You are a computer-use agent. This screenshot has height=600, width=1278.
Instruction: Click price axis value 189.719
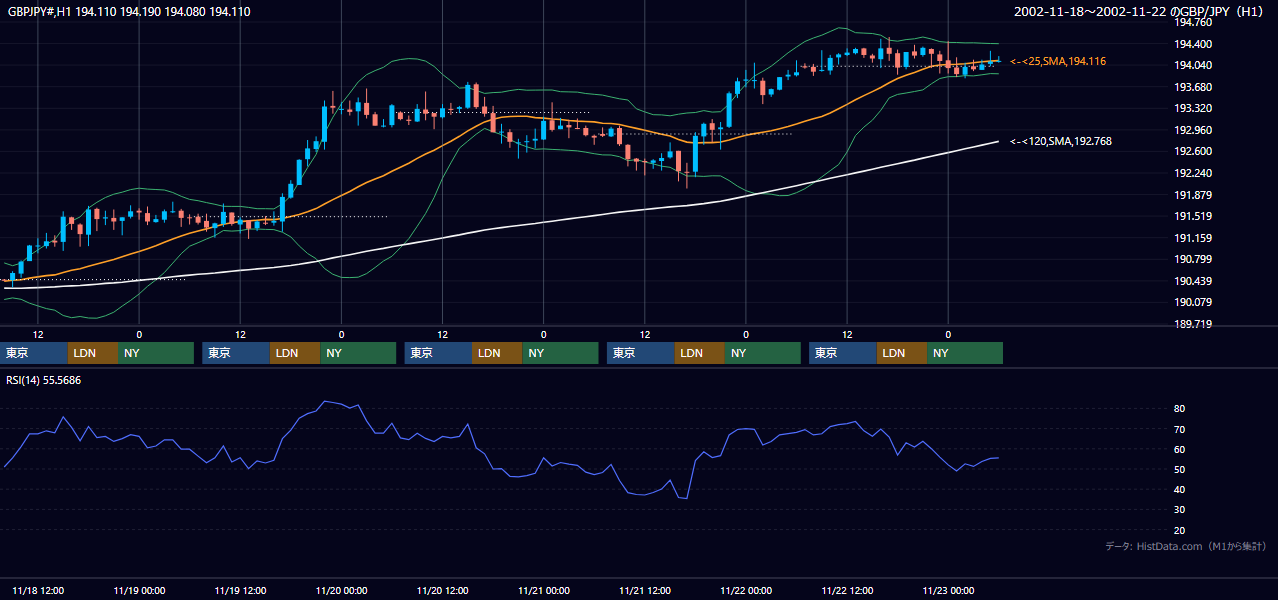tap(1192, 324)
